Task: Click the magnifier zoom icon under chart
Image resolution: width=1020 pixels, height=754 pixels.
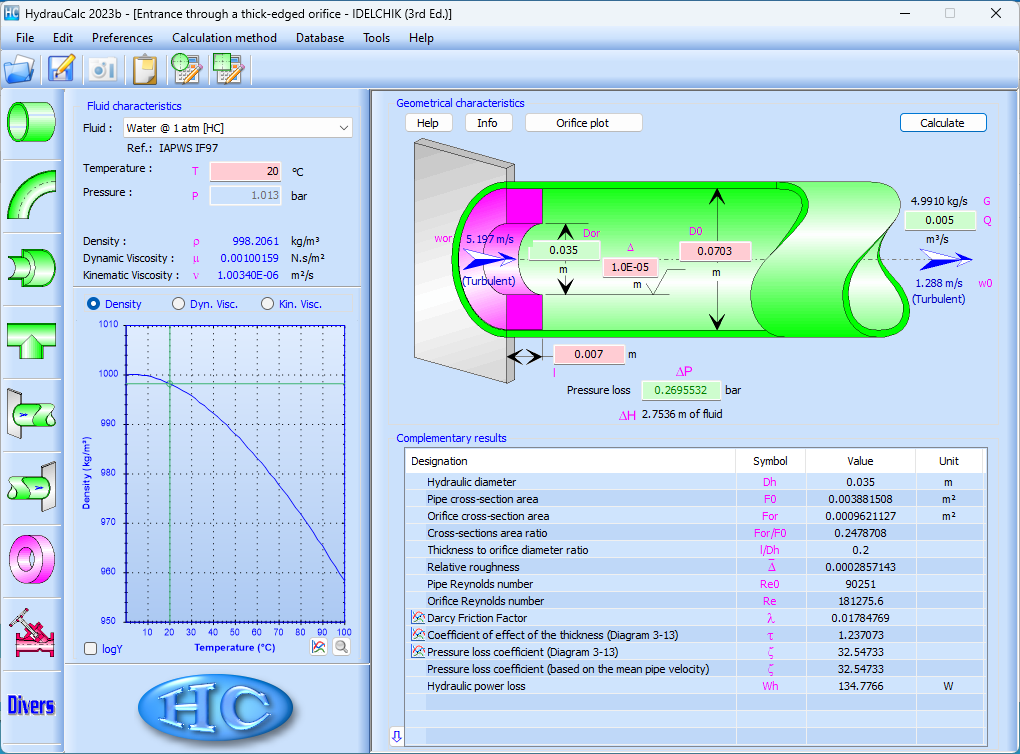Action: tap(341, 647)
